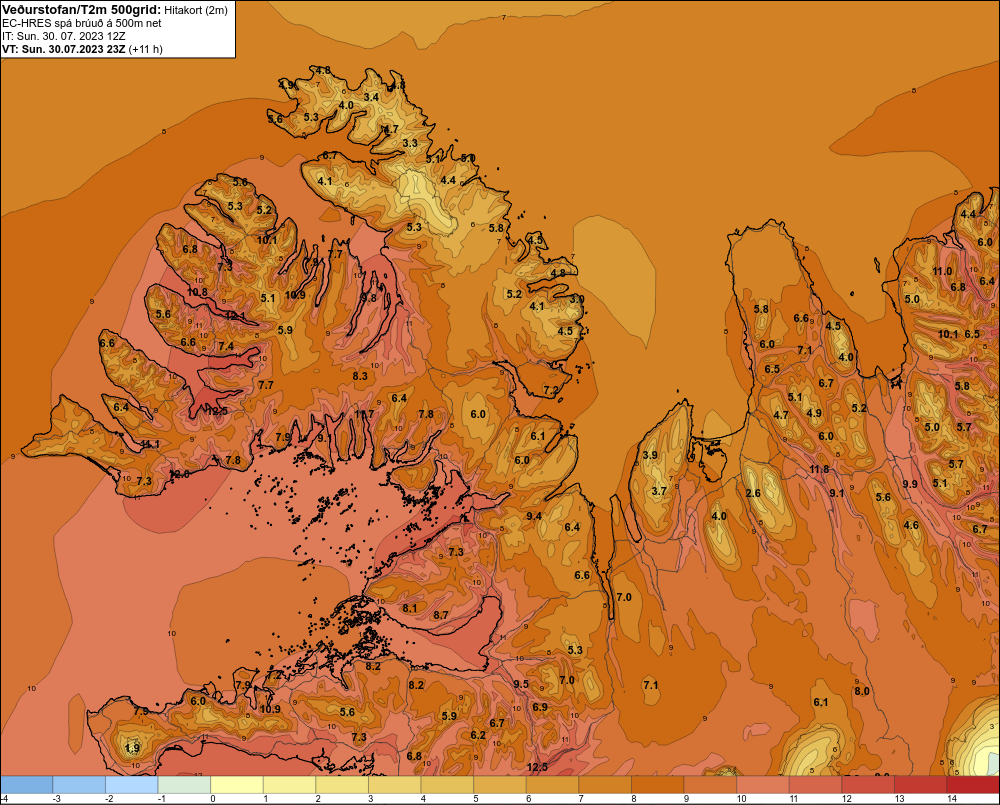Viewport: 1000px width, 805px height.
Task: Pick the dark red legend swatch between 13 and 14
Action: 921,785
